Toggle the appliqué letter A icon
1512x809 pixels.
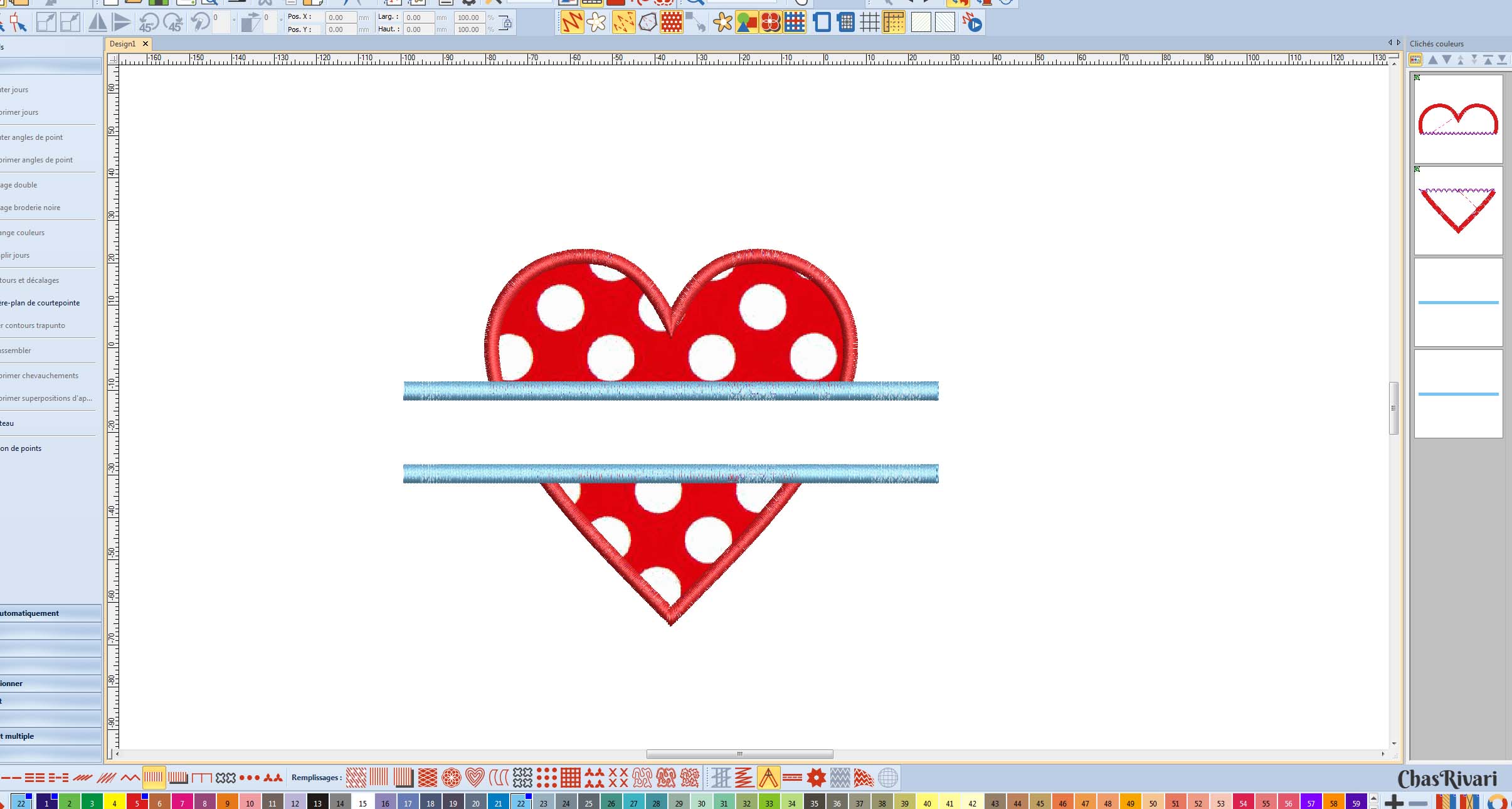768,778
